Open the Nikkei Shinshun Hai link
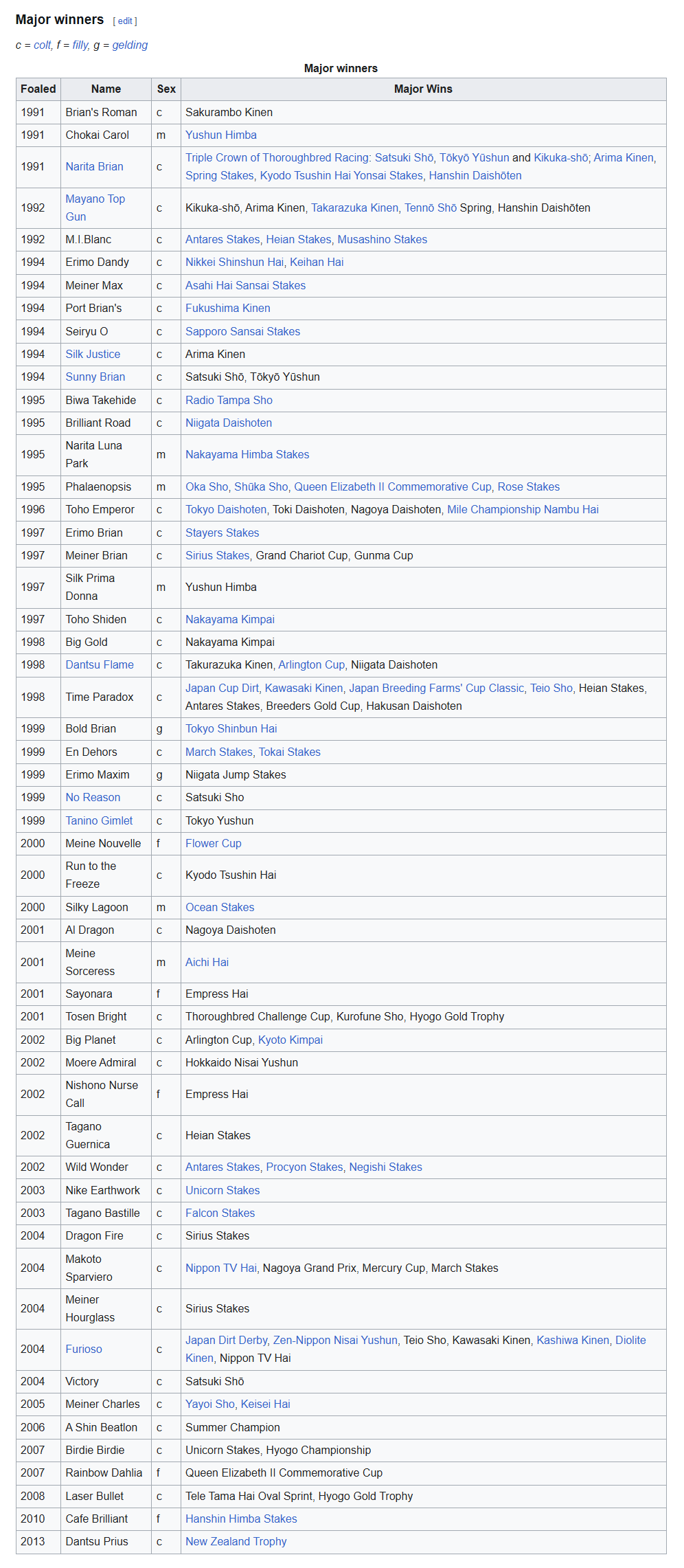 coord(234,262)
